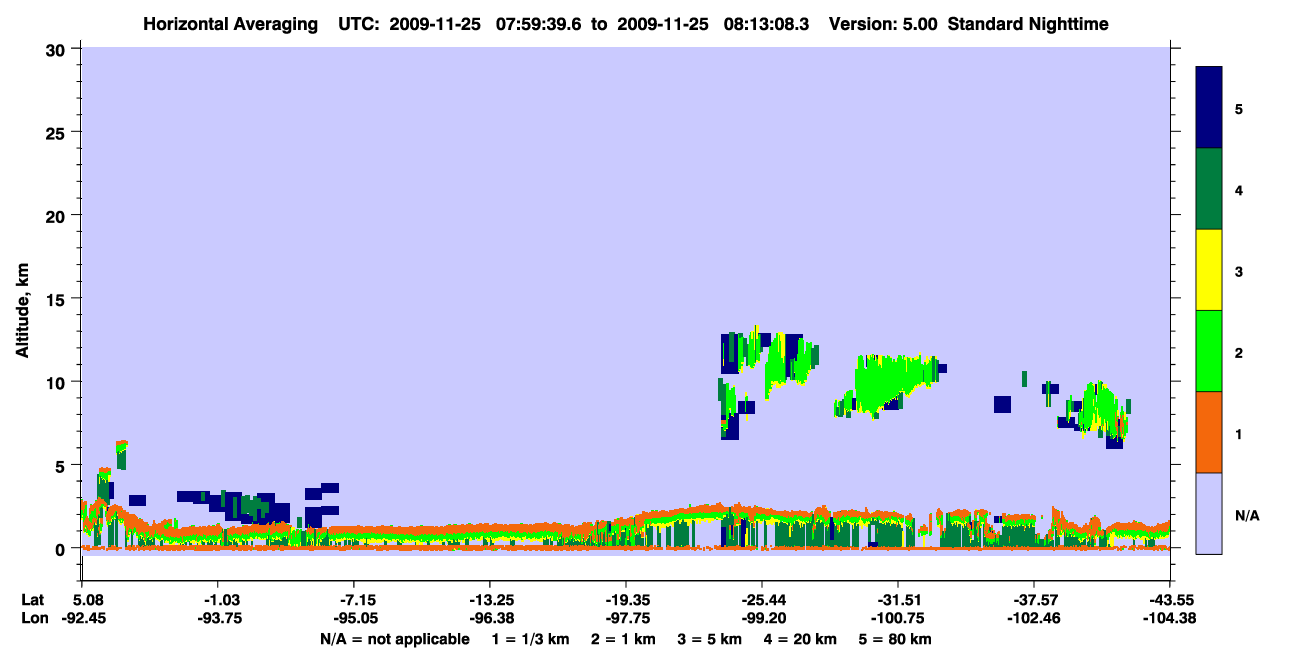The width and height of the screenshot is (1300, 667).
Task: Click longitude value -95.05
Action: click(x=353, y=618)
